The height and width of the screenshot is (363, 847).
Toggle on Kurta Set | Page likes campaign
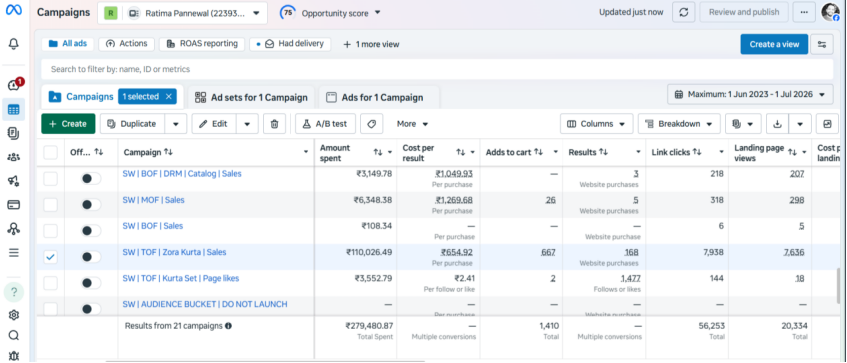(x=90, y=283)
